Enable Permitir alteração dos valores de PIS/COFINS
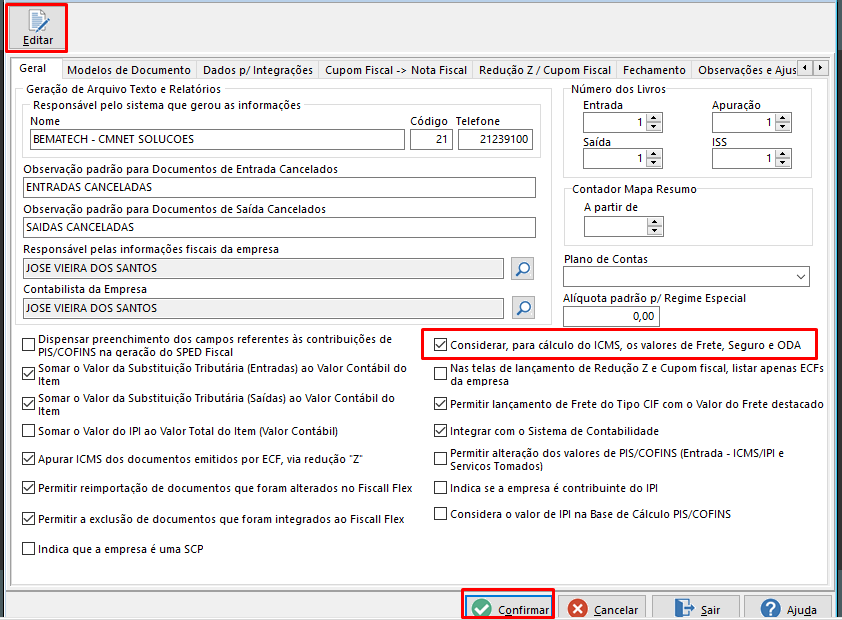The height and width of the screenshot is (620, 842). [x=440, y=458]
